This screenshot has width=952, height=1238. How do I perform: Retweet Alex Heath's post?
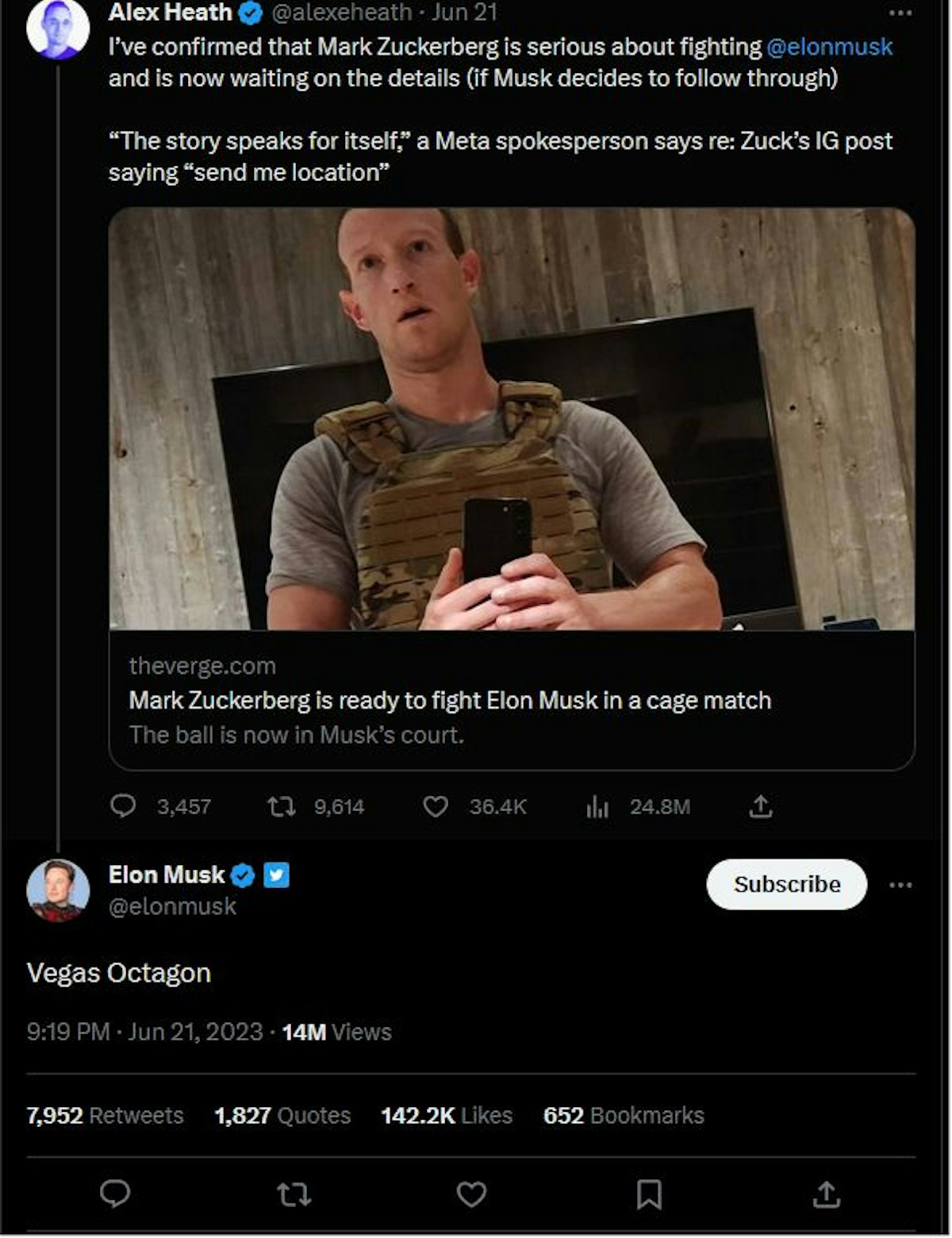coord(282,807)
